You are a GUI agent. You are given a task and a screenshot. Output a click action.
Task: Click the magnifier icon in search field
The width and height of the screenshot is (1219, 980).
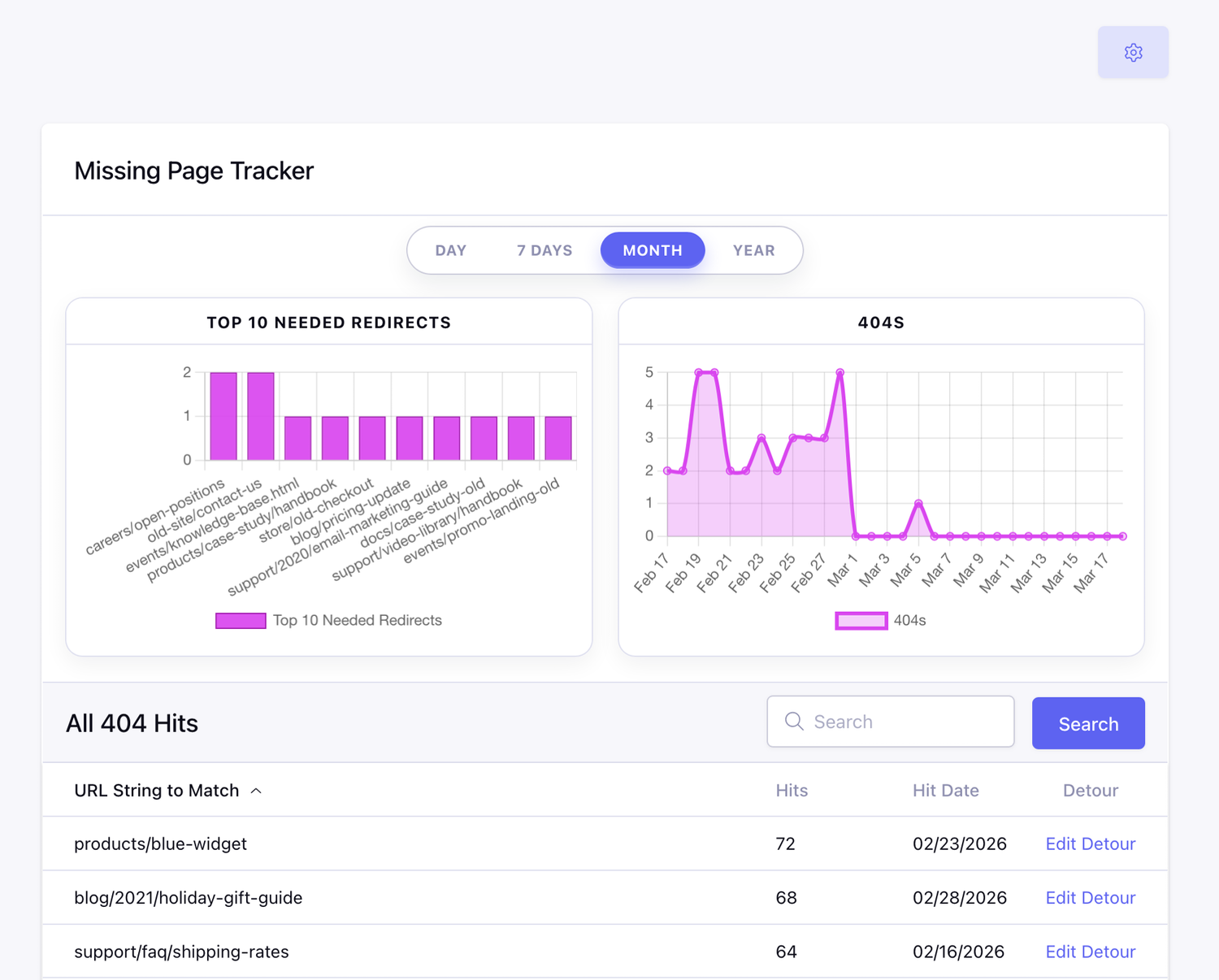click(794, 722)
